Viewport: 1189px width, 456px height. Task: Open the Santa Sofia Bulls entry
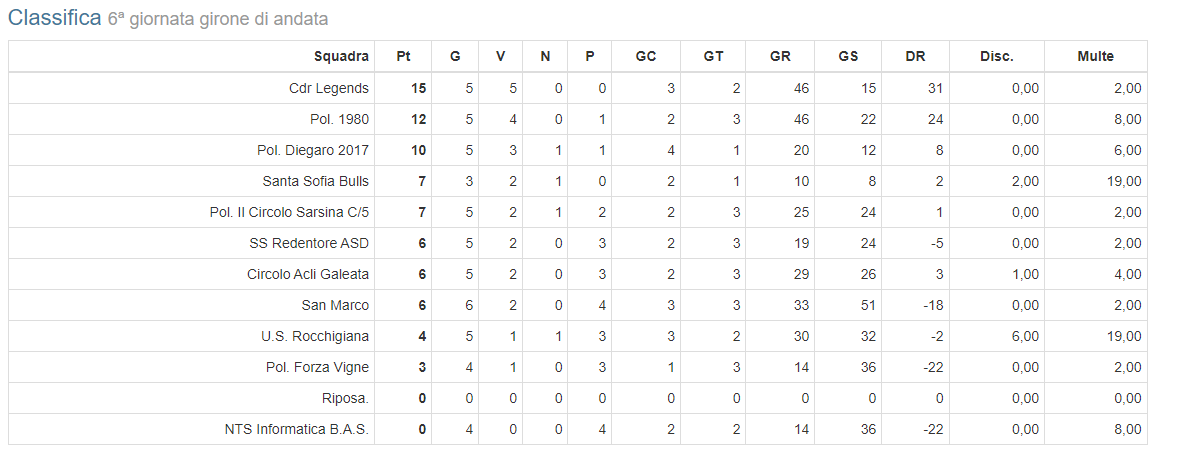click(315, 181)
